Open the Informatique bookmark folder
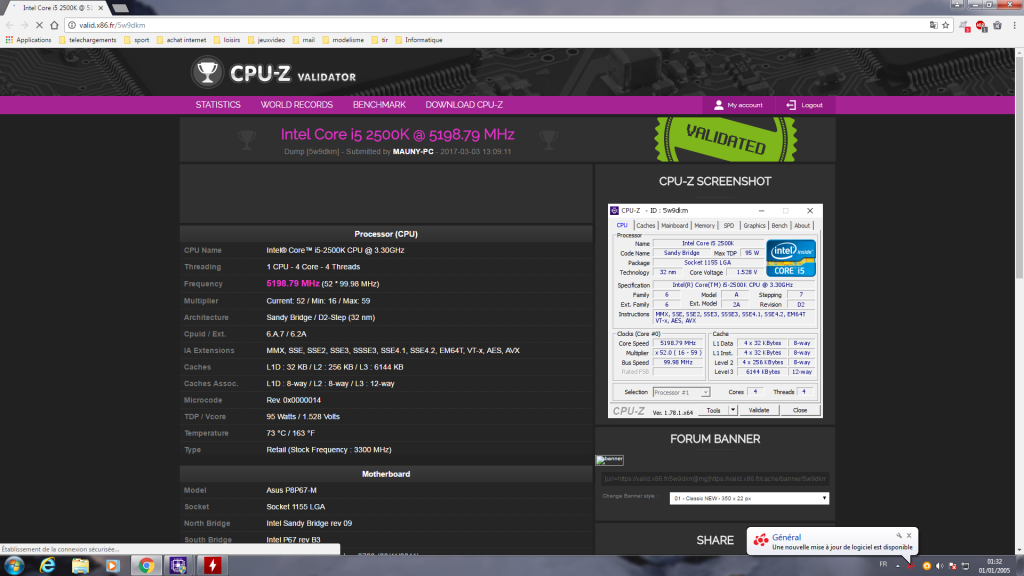Viewport: 1024px width, 576px height. click(x=419, y=40)
